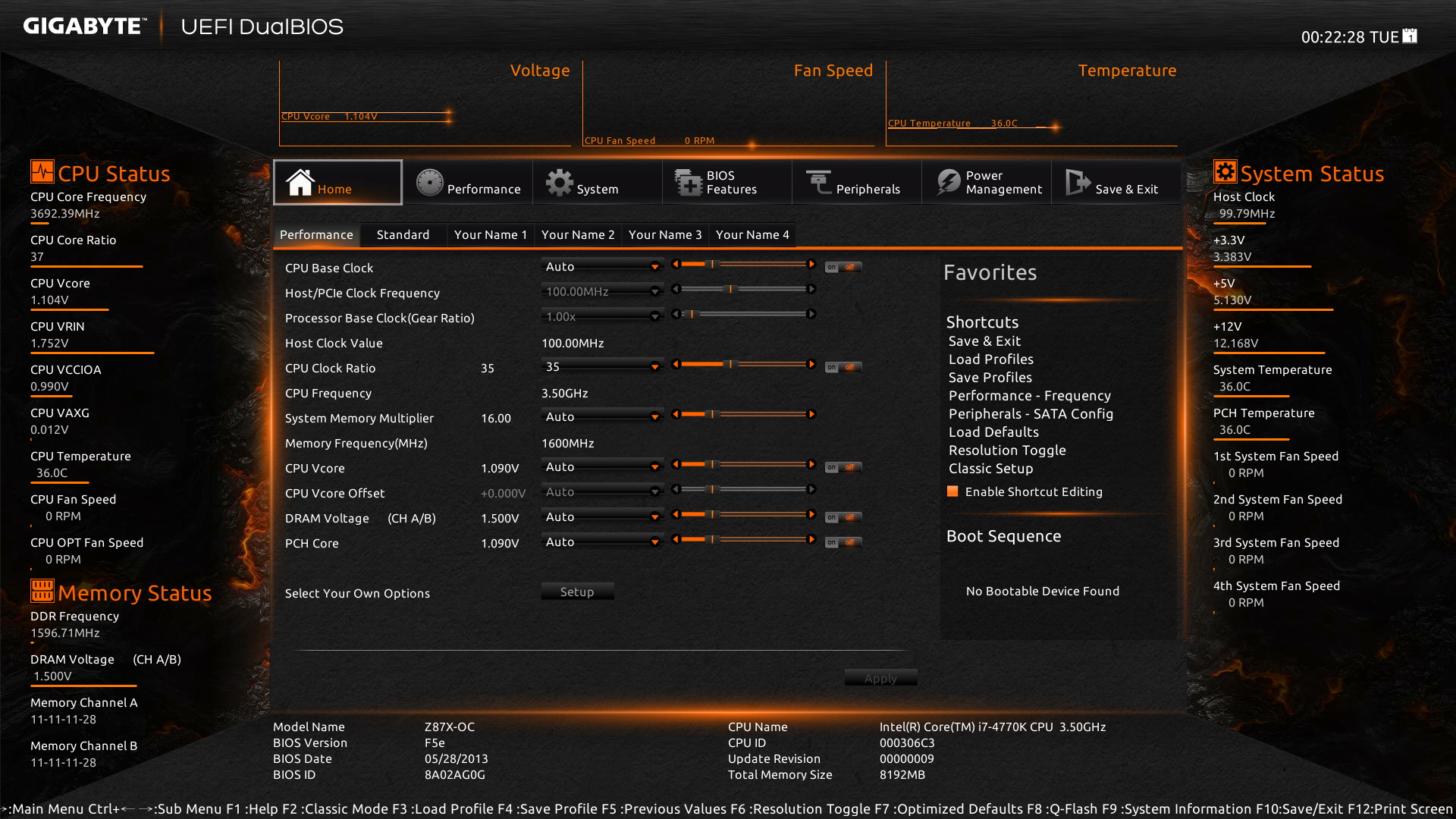Increase CPU Base Clock with right arrow

[811, 264]
